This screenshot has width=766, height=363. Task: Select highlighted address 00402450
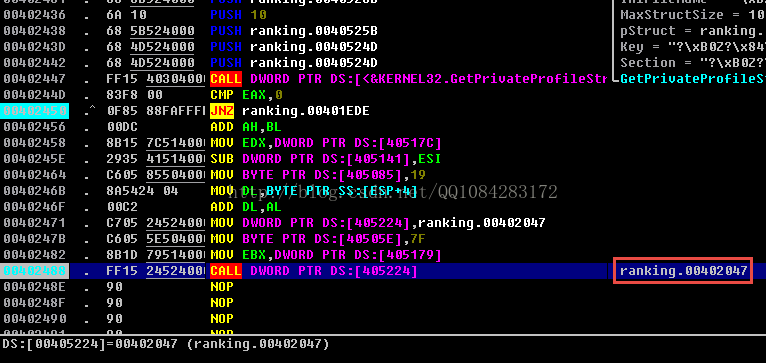[34, 111]
